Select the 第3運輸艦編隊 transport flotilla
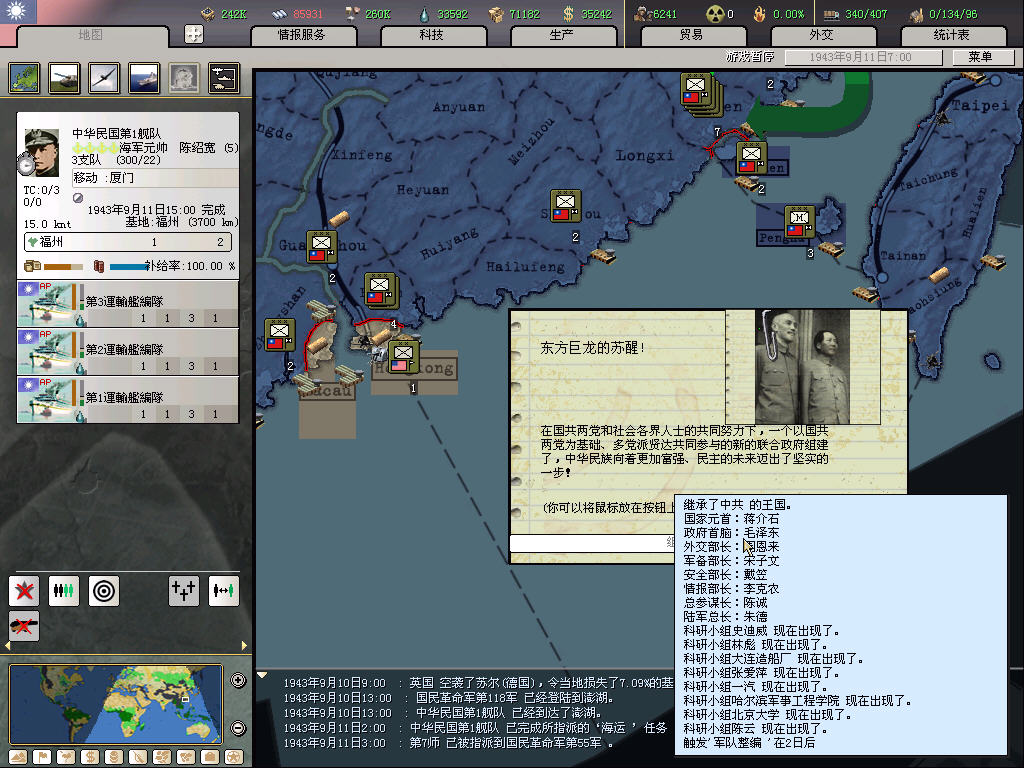Screen dimensions: 1024x768 (x=128, y=305)
